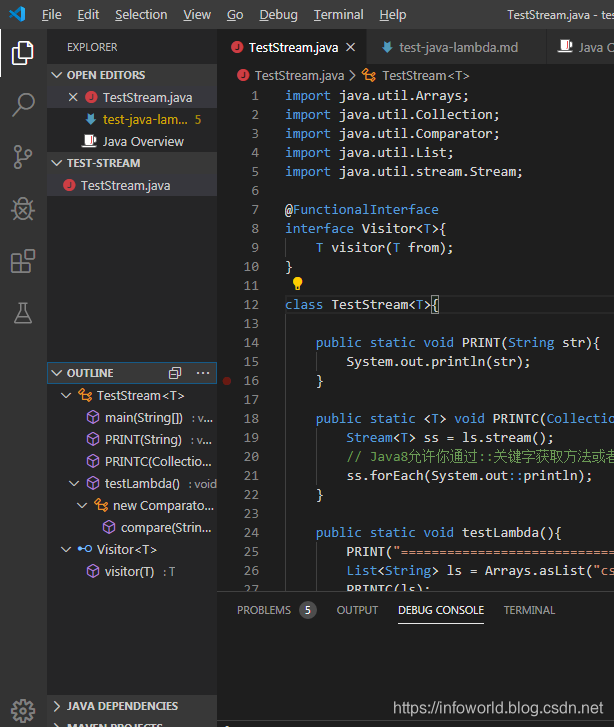Collapse the new Comparator outline node
Image resolution: width=614 pixels, height=727 pixels.
pos(82,505)
